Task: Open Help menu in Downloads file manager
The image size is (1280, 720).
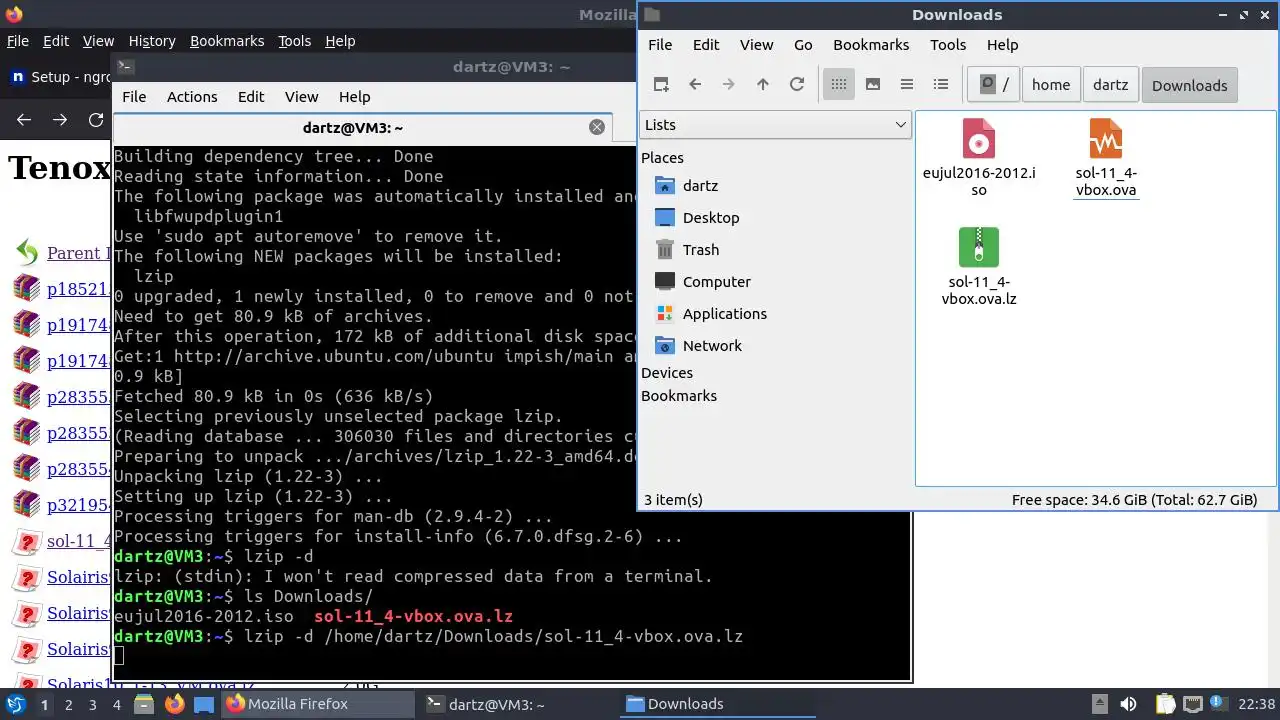Action: coord(1002,45)
